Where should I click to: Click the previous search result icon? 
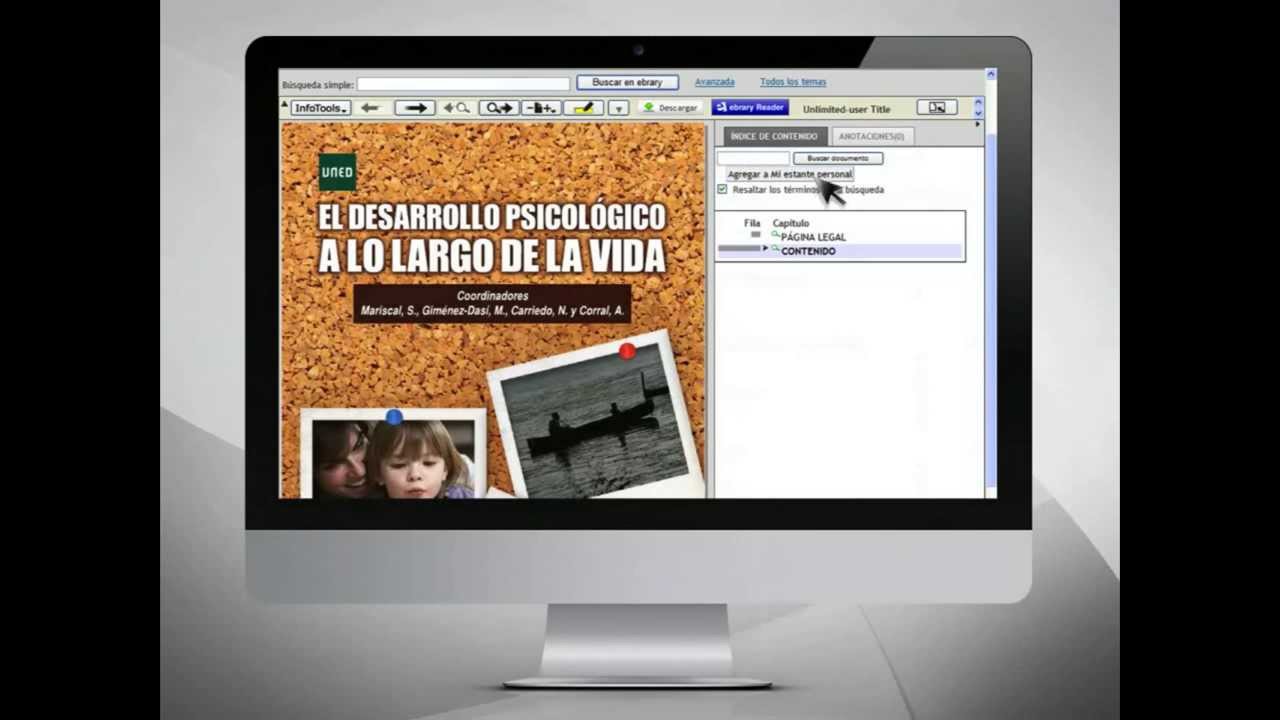click(456, 108)
